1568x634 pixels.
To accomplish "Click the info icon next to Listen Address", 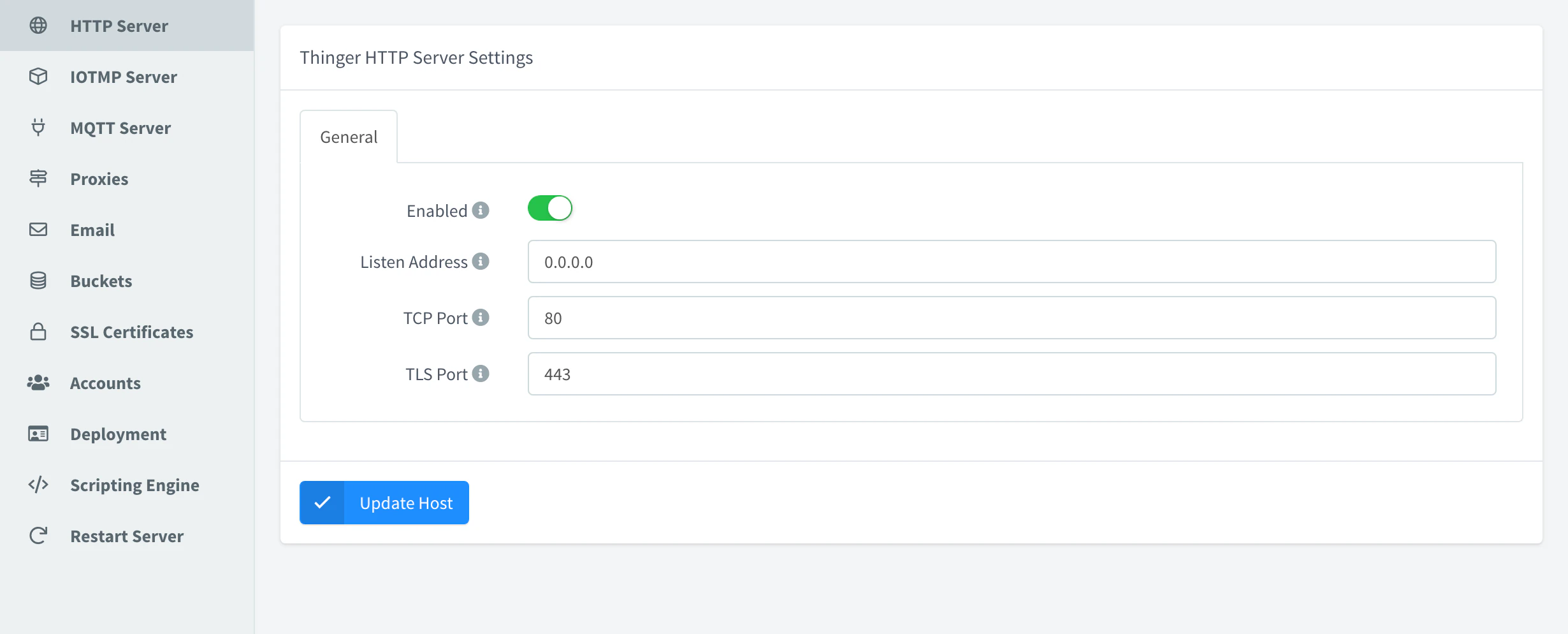I will coord(481,261).
